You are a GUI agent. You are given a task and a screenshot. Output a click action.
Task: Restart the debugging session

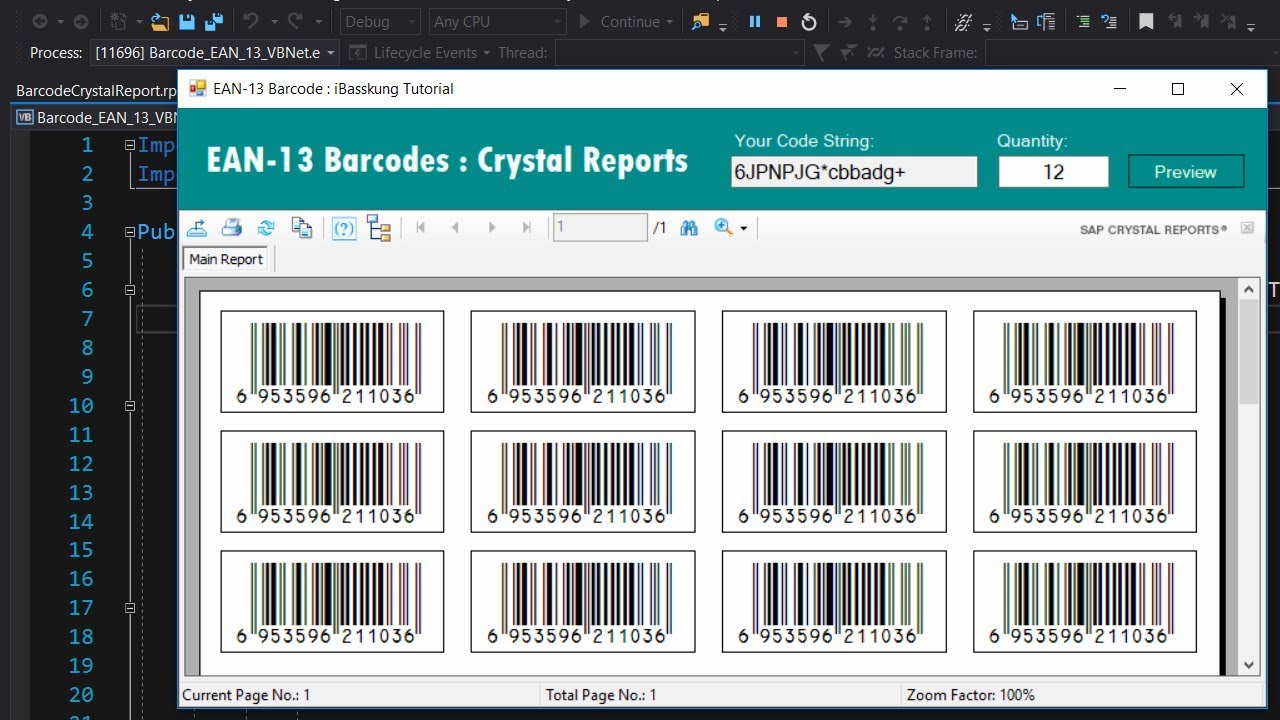tap(809, 22)
